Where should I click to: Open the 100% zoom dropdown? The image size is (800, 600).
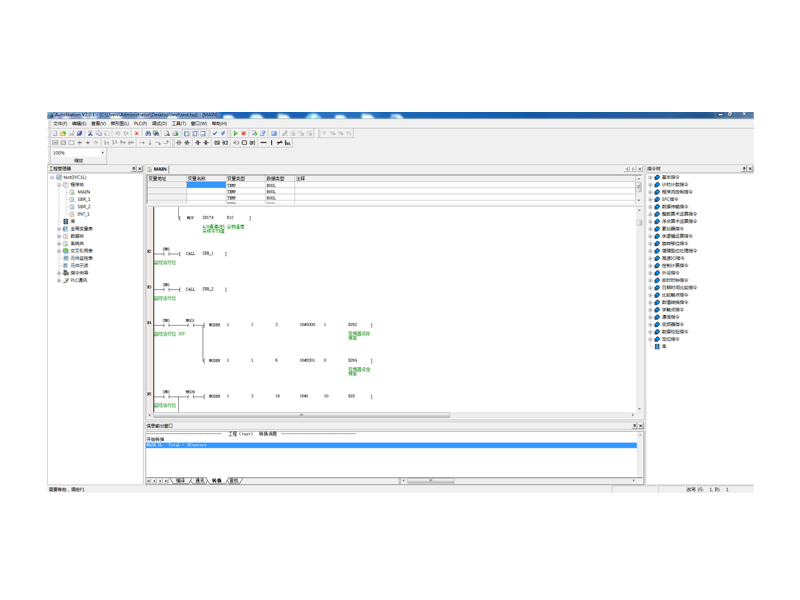pyautogui.click(x=102, y=153)
